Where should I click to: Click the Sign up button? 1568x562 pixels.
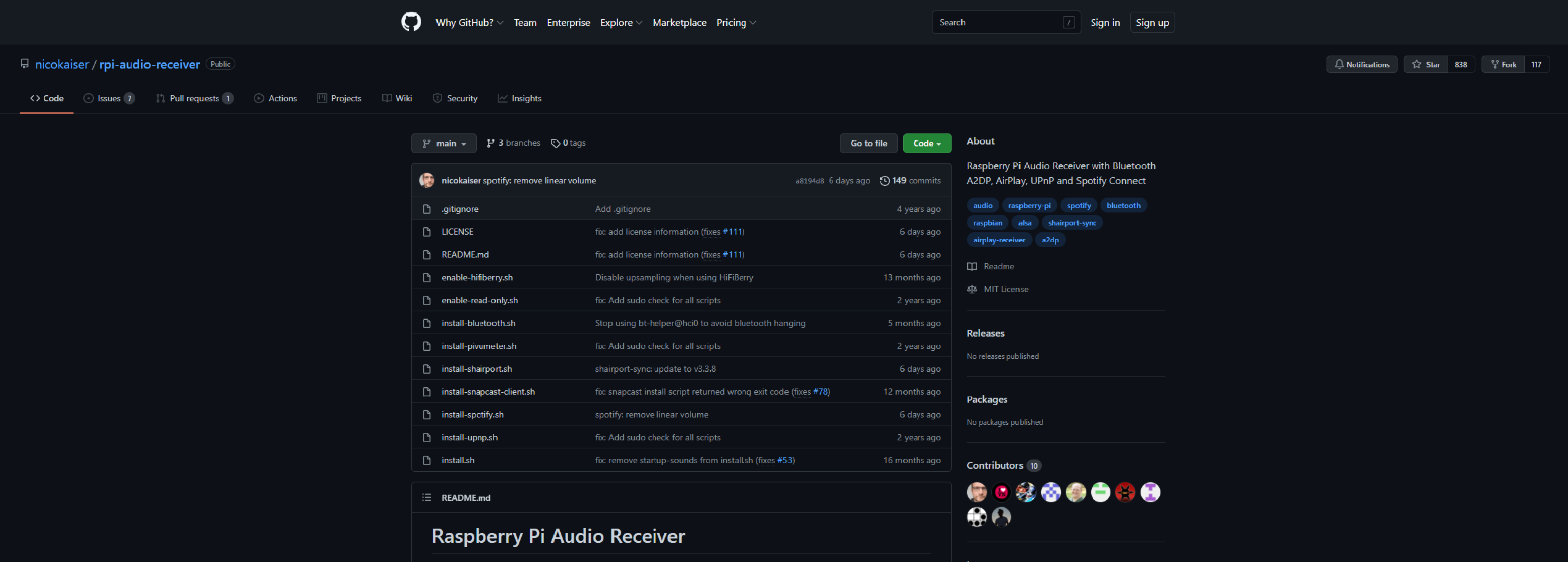[1152, 22]
